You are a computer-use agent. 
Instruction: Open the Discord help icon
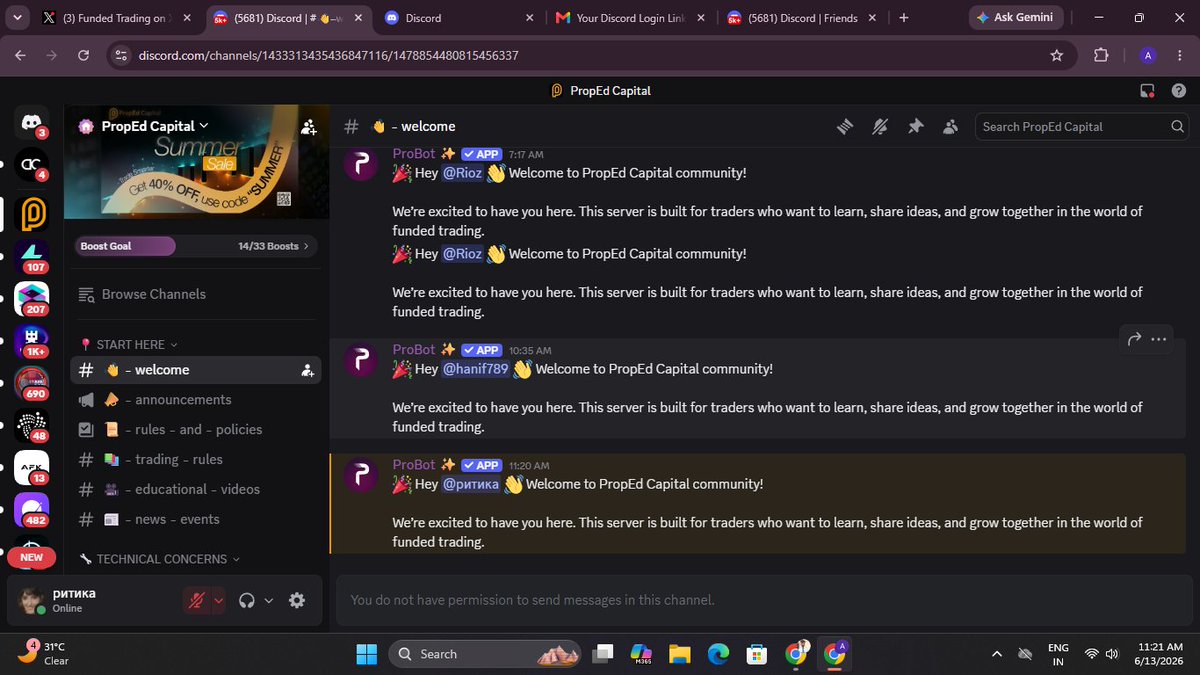pos(1177,91)
